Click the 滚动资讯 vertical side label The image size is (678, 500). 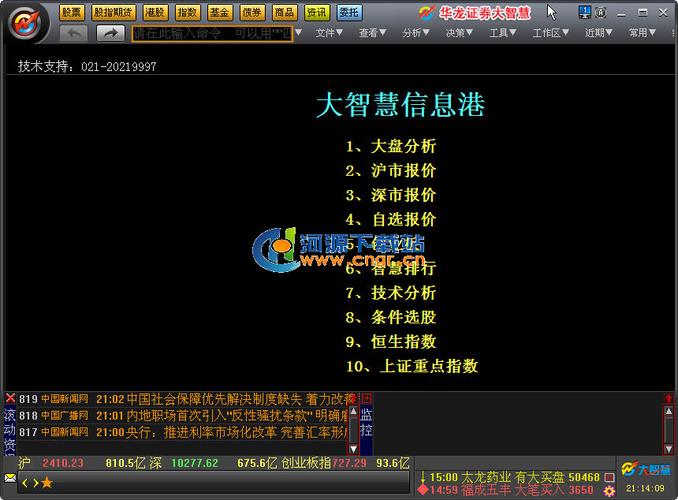(10, 430)
